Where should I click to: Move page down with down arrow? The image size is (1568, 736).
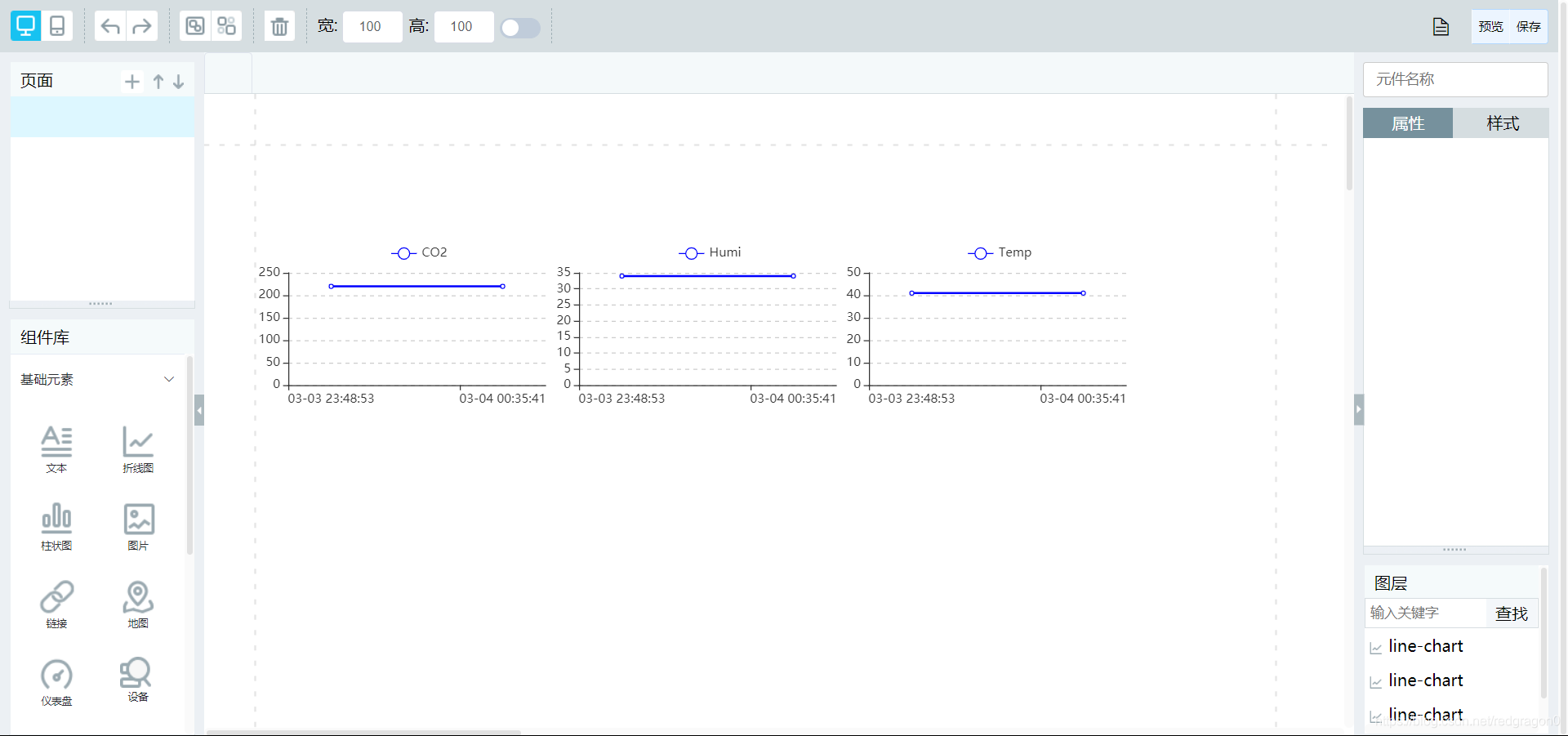coord(178,81)
